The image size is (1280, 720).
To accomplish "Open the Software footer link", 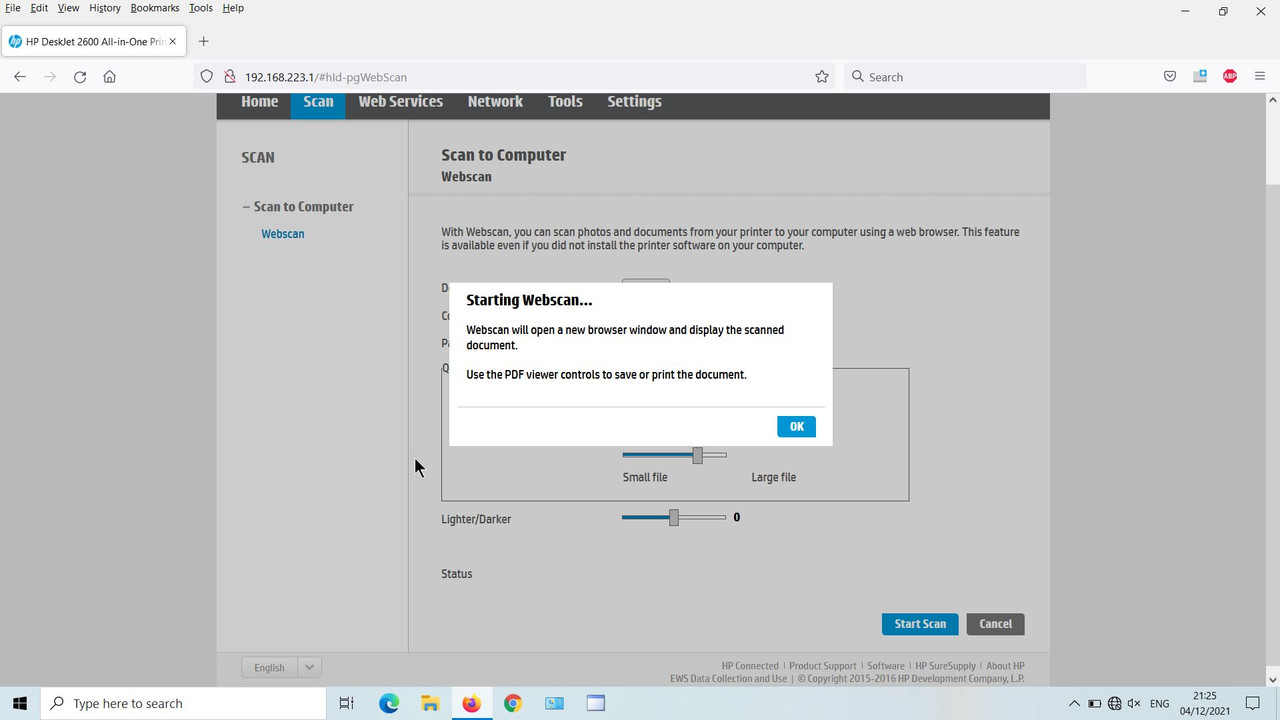I will (886, 666).
